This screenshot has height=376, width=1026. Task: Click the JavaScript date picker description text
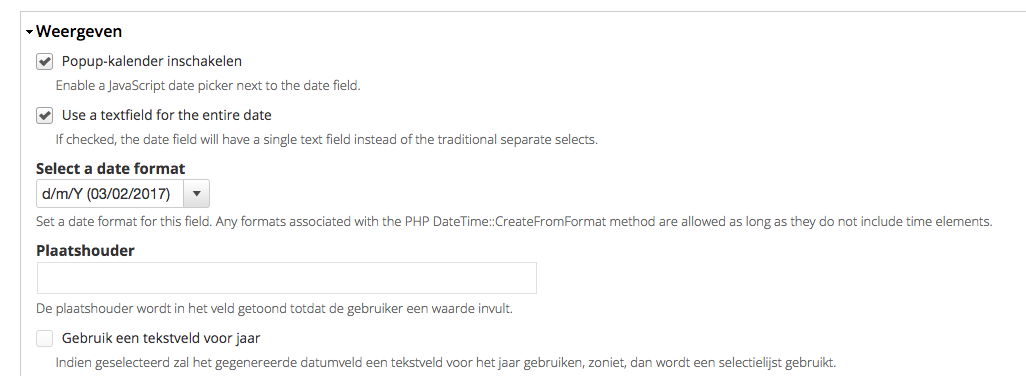(208, 86)
